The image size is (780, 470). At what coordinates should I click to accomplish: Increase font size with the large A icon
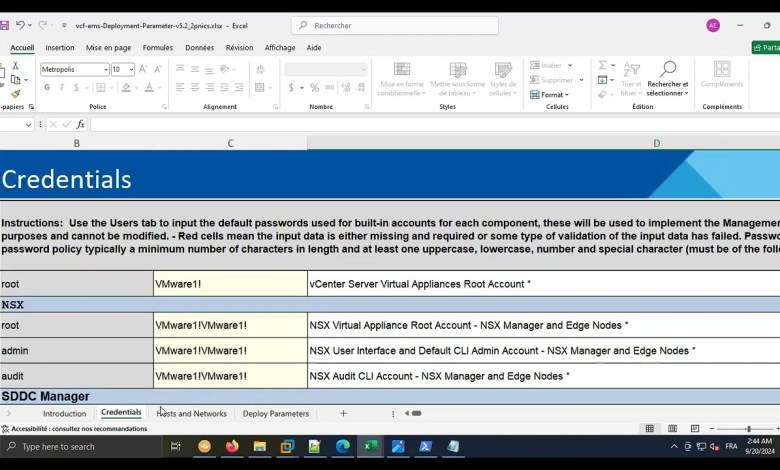[143, 69]
